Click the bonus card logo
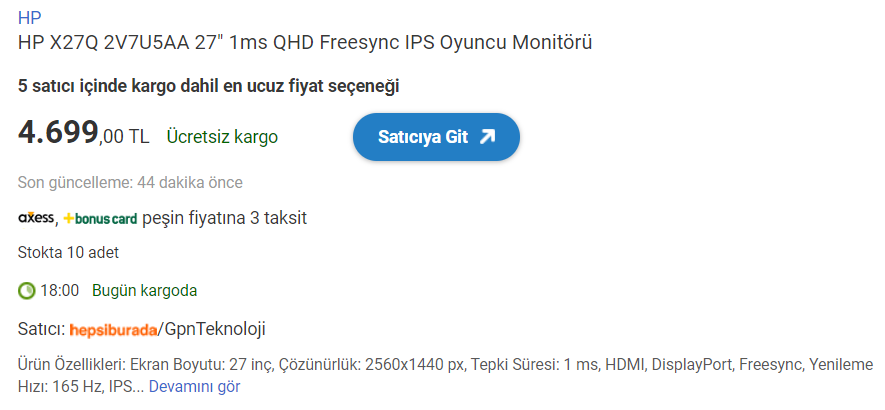885x410 pixels. tap(100, 218)
